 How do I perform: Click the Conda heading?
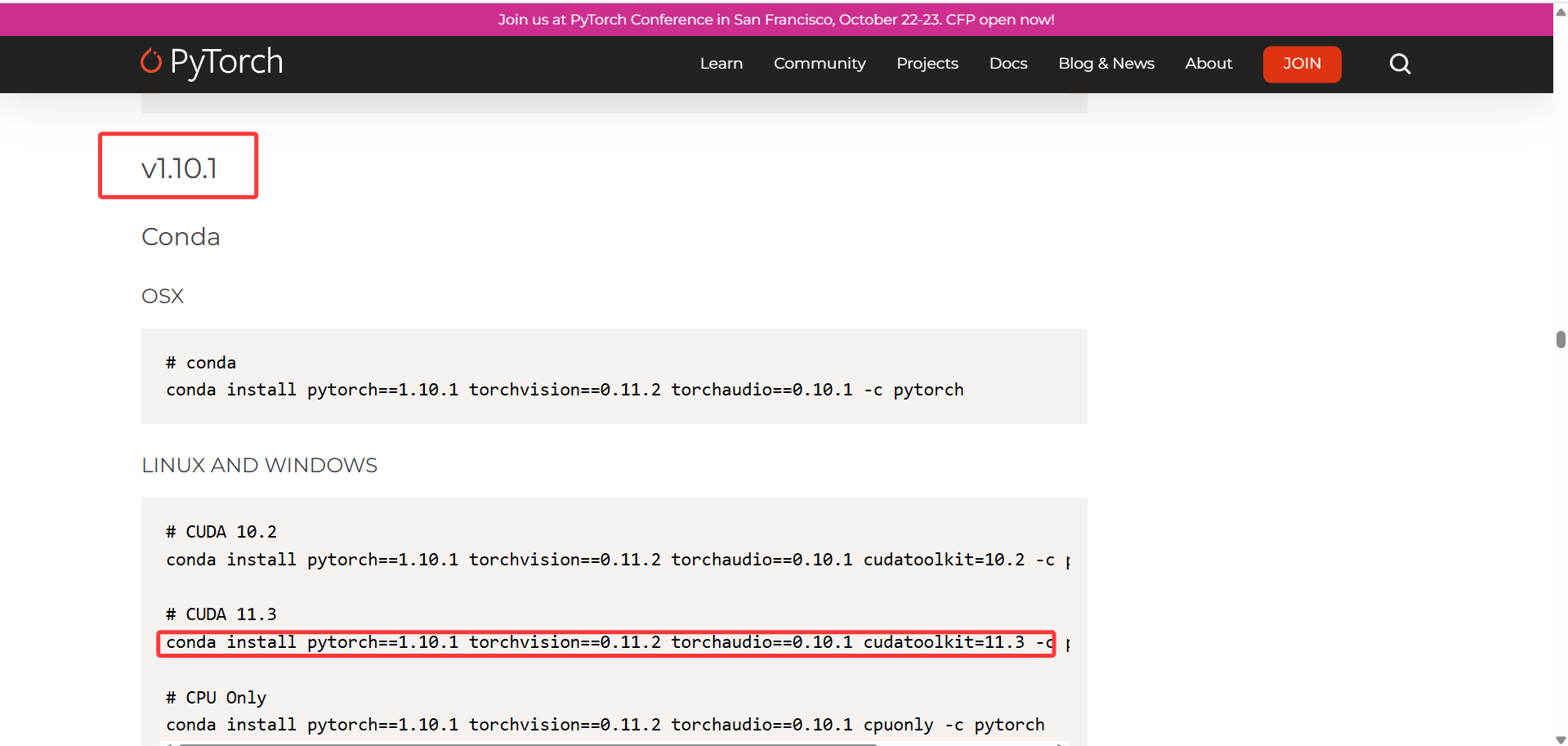click(181, 237)
